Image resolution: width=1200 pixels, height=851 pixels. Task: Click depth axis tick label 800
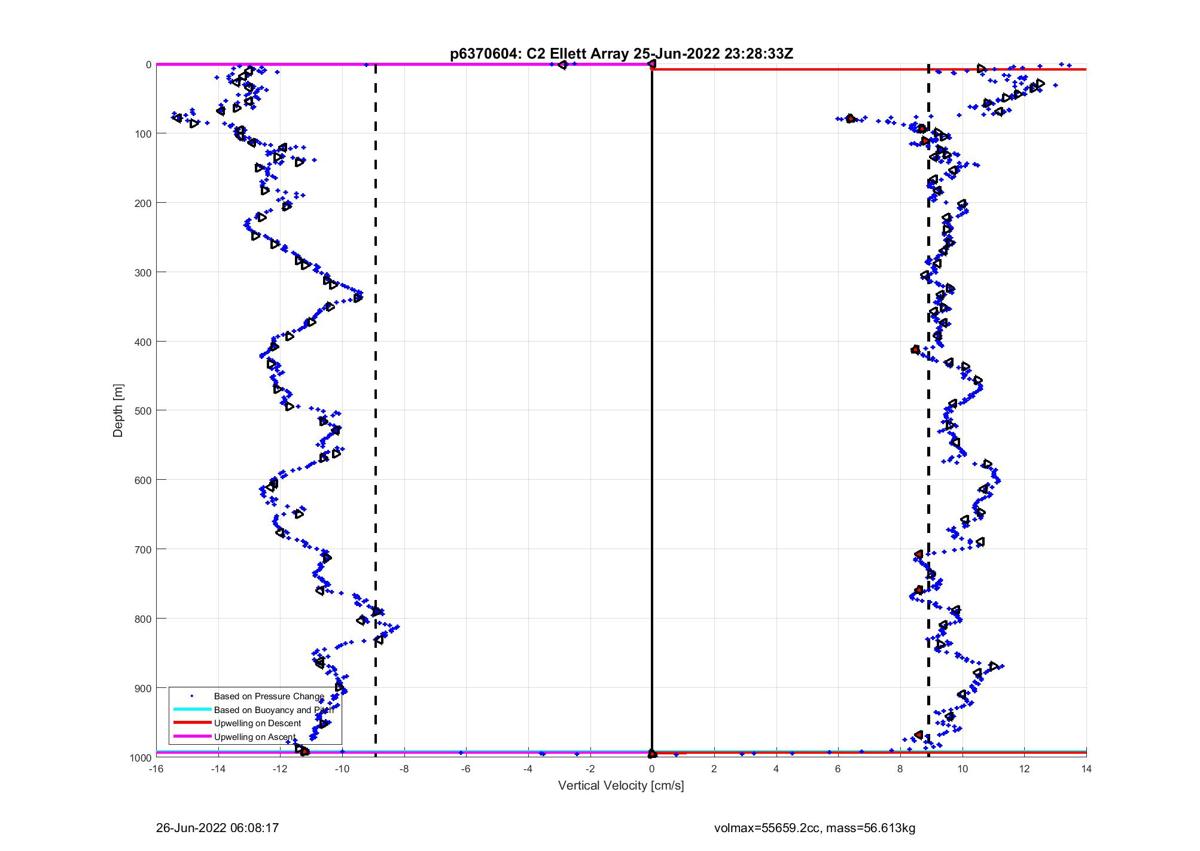tap(143, 619)
